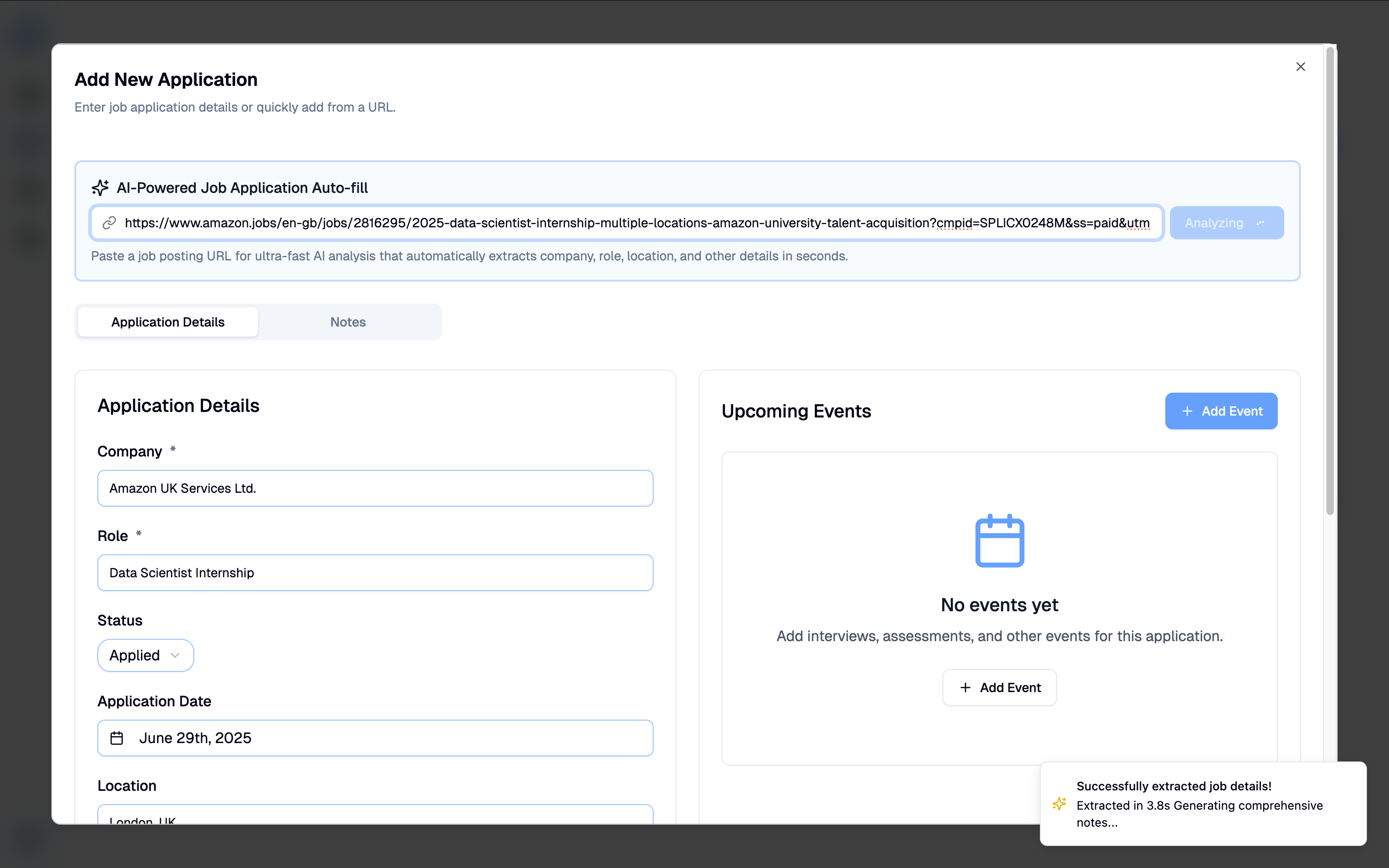Switch to the Notes tab
The width and height of the screenshot is (1389, 868).
click(348, 322)
